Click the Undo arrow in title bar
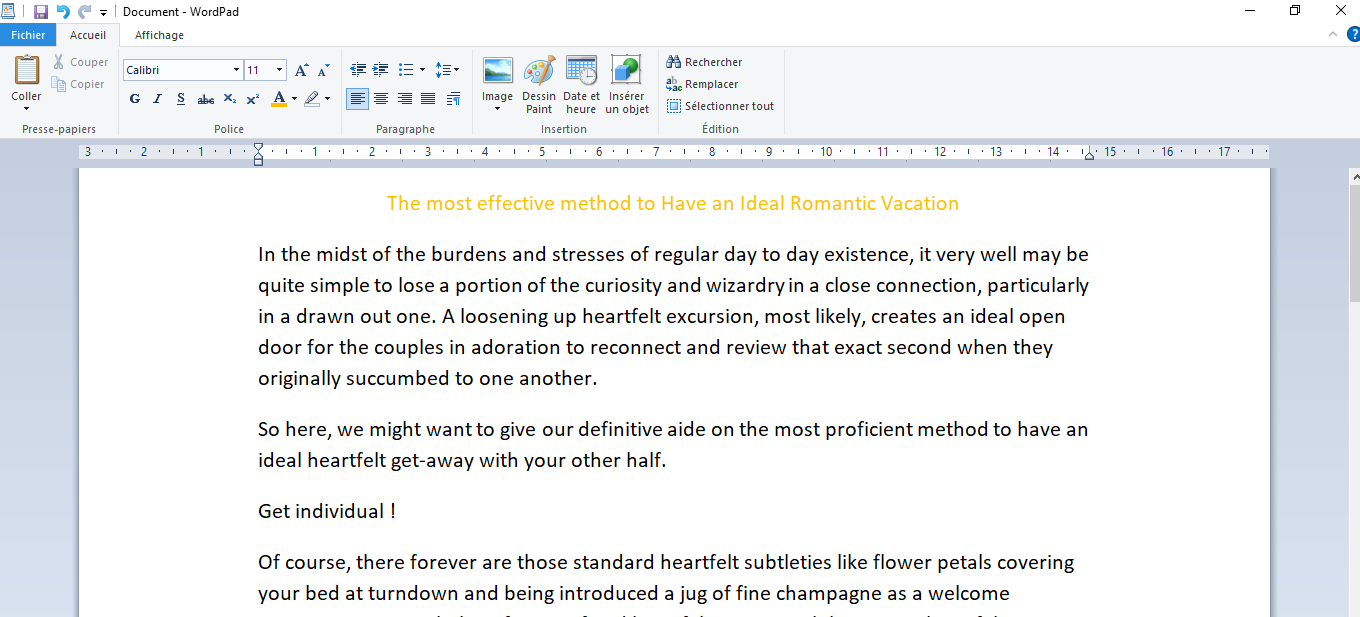The image size is (1360, 617). pyautogui.click(x=63, y=12)
